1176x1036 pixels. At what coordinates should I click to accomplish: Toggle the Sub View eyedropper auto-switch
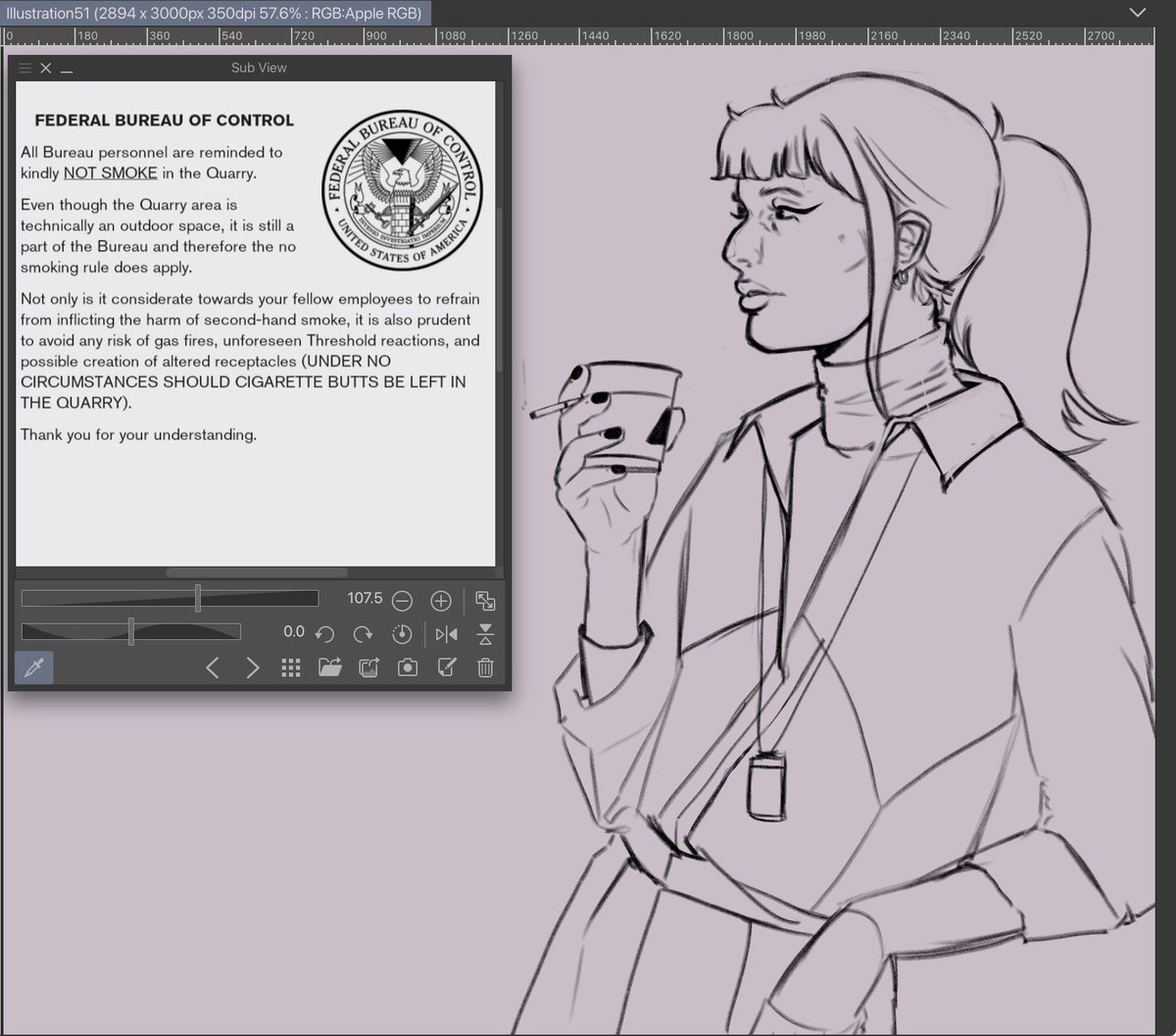point(34,668)
